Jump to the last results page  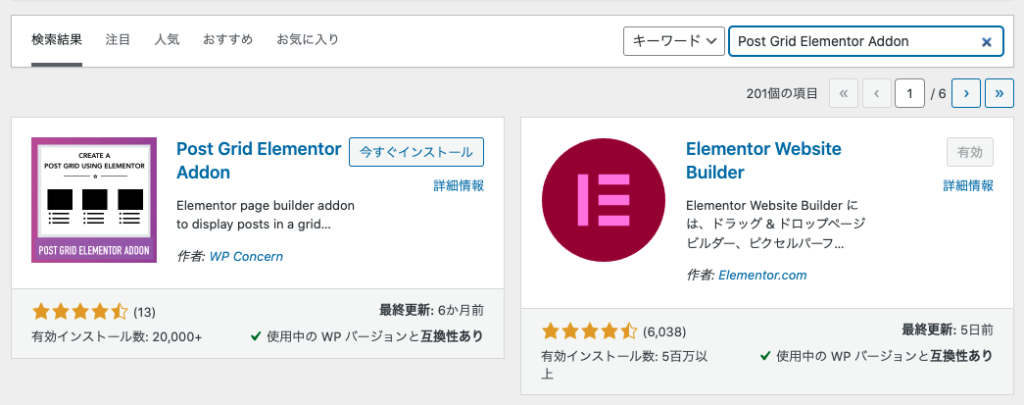pyautogui.click(x=999, y=93)
